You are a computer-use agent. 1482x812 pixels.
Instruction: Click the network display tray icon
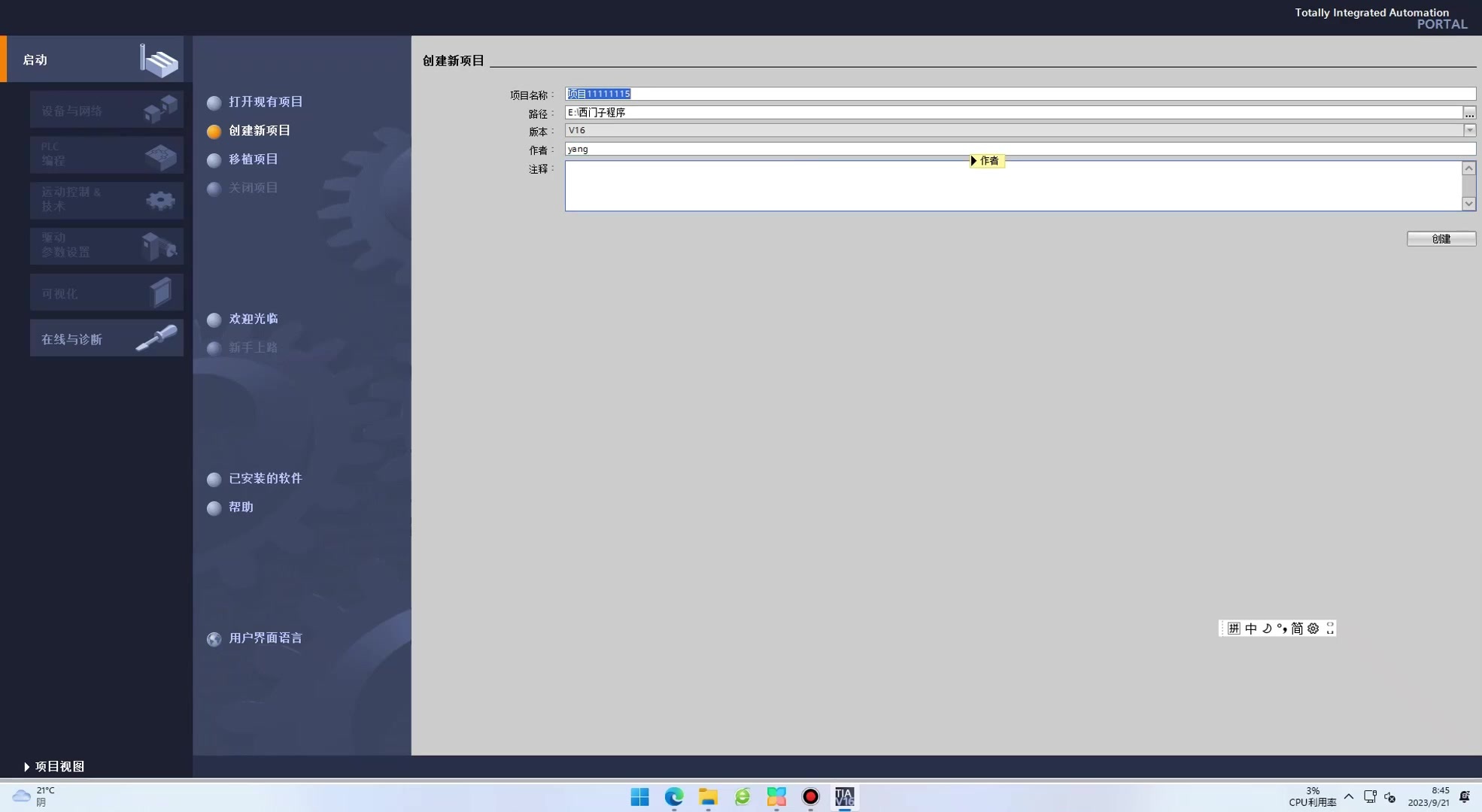tap(1370, 797)
